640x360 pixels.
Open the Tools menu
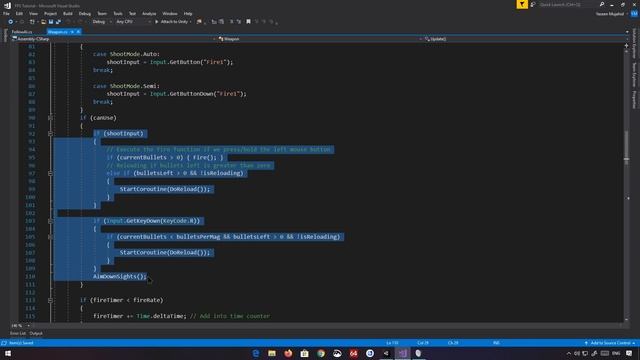tap(118, 13)
